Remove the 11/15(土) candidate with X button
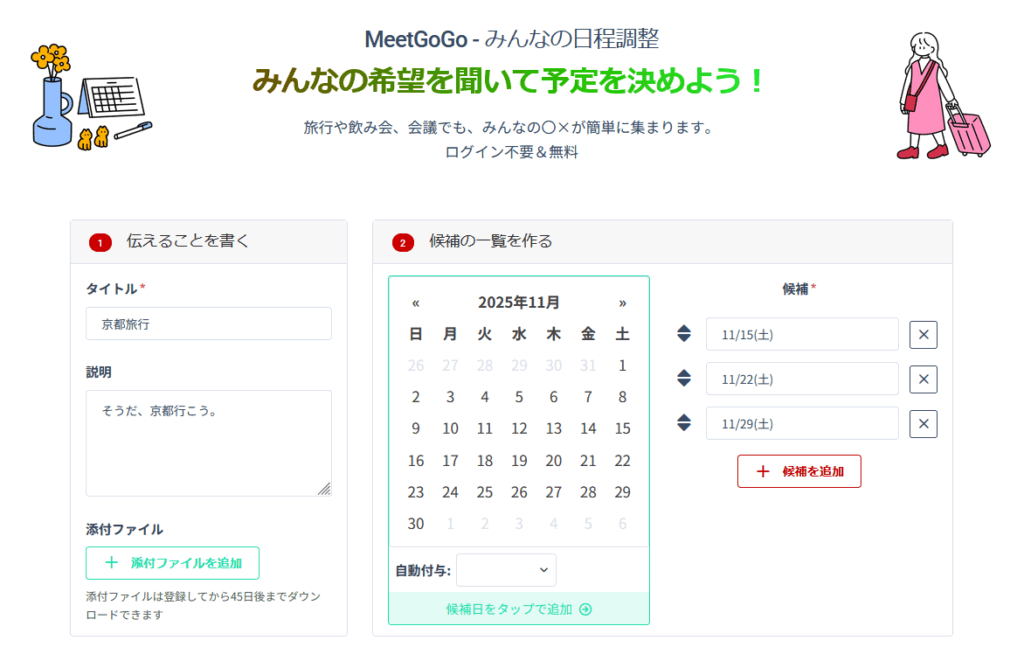1024x654 pixels. (x=923, y=335)
